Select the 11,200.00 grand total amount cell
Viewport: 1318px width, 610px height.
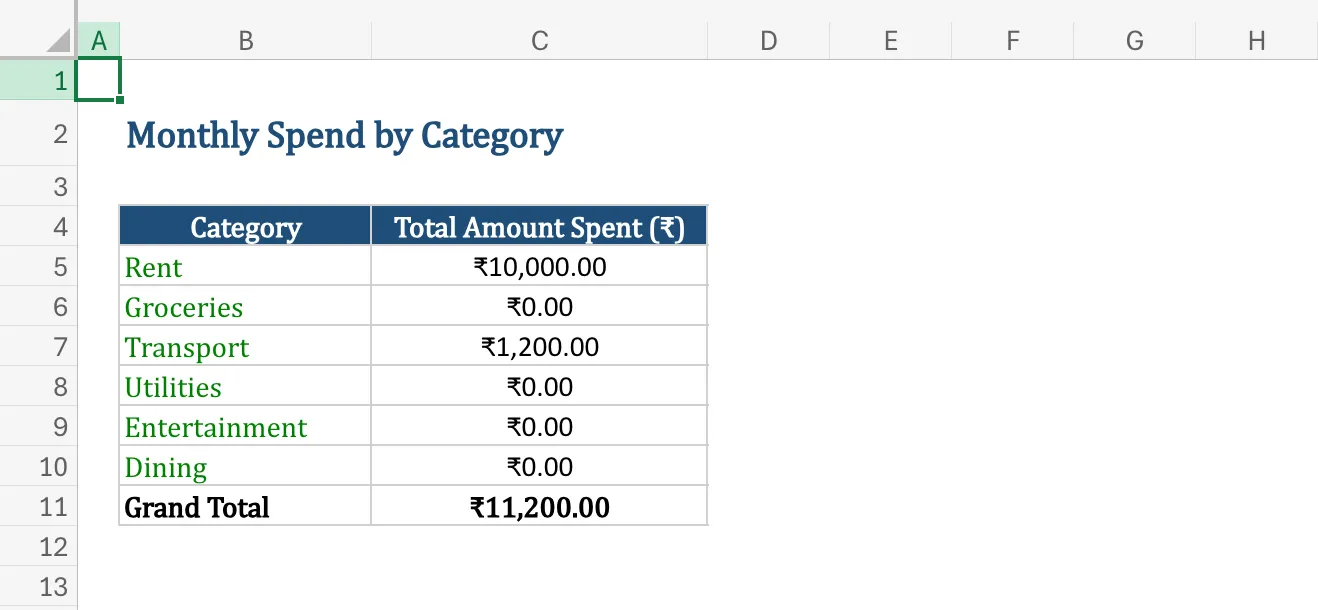coord(539,506)
